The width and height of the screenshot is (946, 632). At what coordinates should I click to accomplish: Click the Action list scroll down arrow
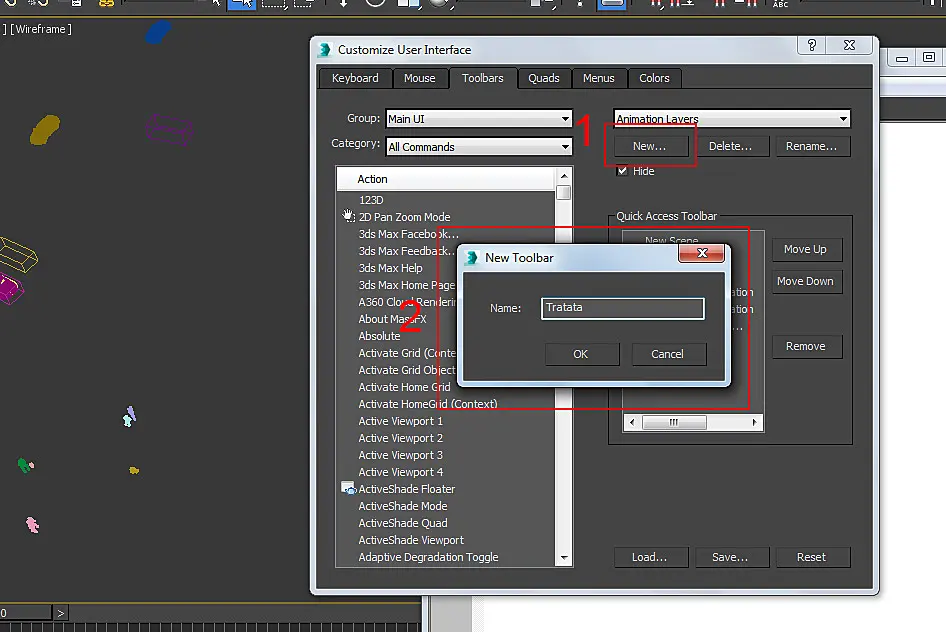[x=563, y=558]
